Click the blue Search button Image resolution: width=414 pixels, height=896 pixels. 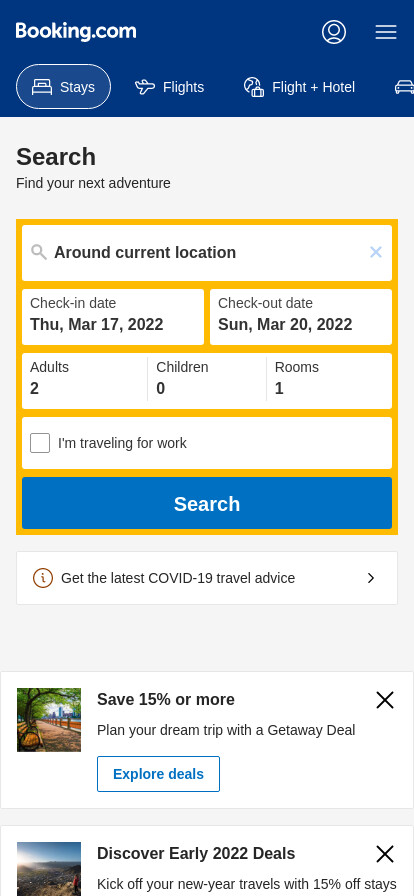(x=207, y=503)
